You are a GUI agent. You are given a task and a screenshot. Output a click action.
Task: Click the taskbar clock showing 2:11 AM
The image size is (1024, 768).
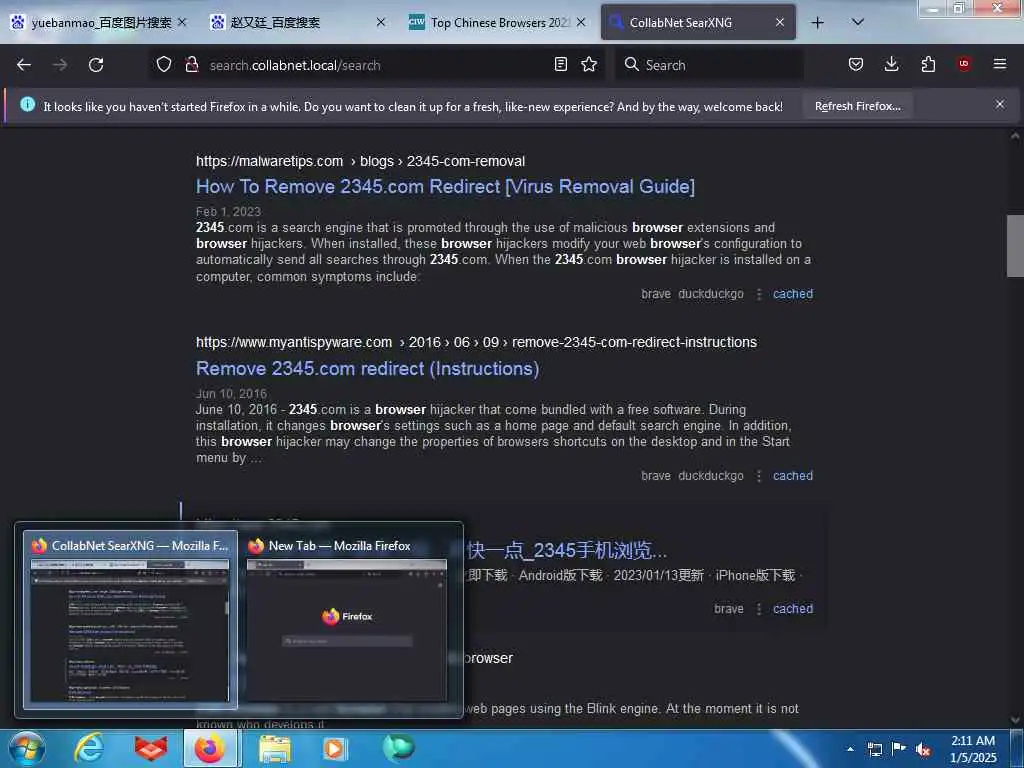(x=973, y=749)
